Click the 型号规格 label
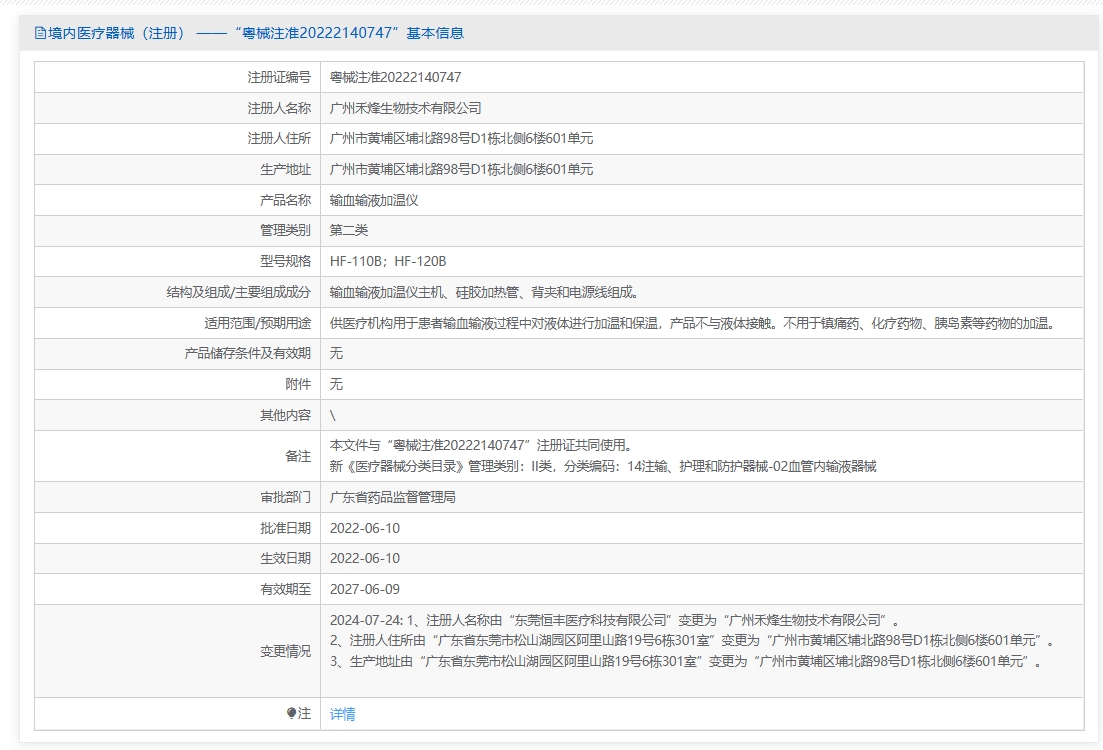 286,262
